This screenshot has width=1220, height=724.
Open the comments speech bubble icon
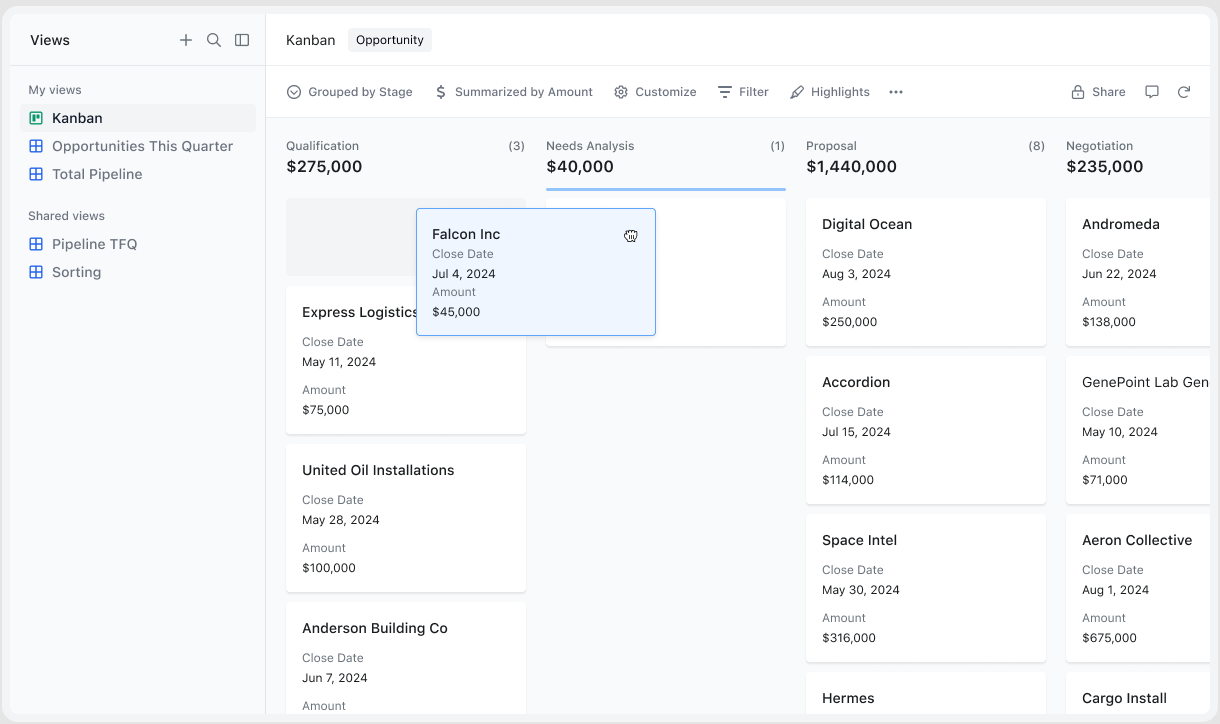click(x=1152, y=92)
